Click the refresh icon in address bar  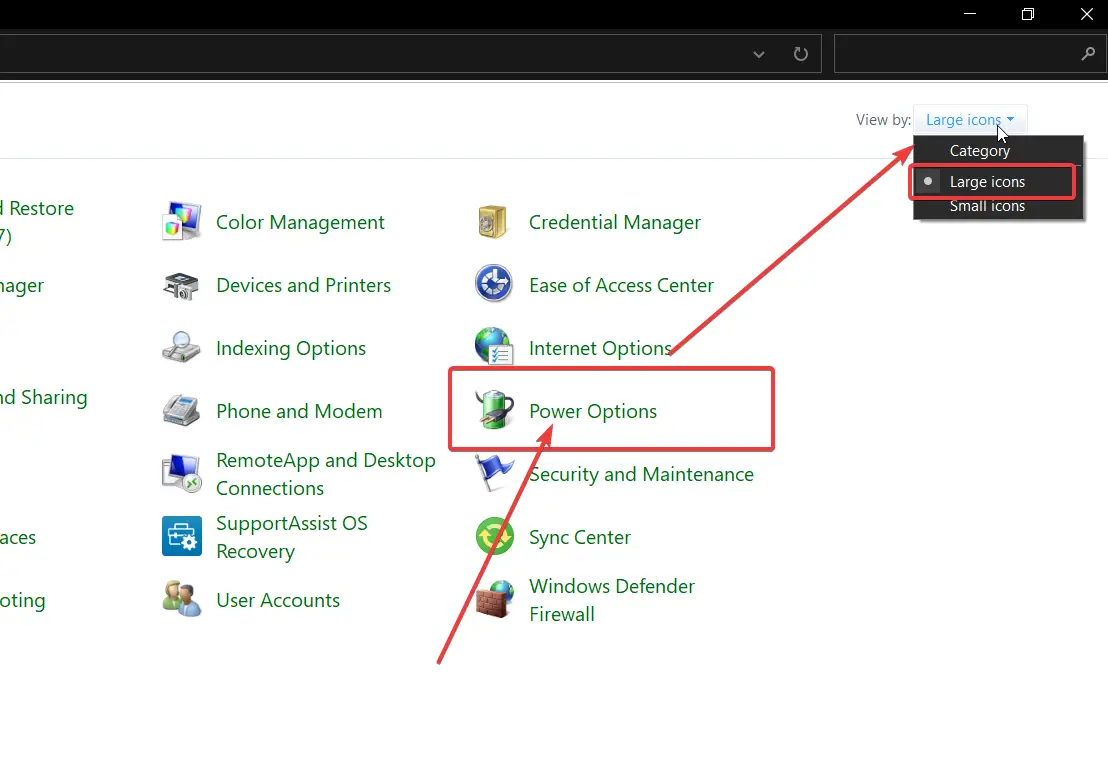(x=801, y=54)
